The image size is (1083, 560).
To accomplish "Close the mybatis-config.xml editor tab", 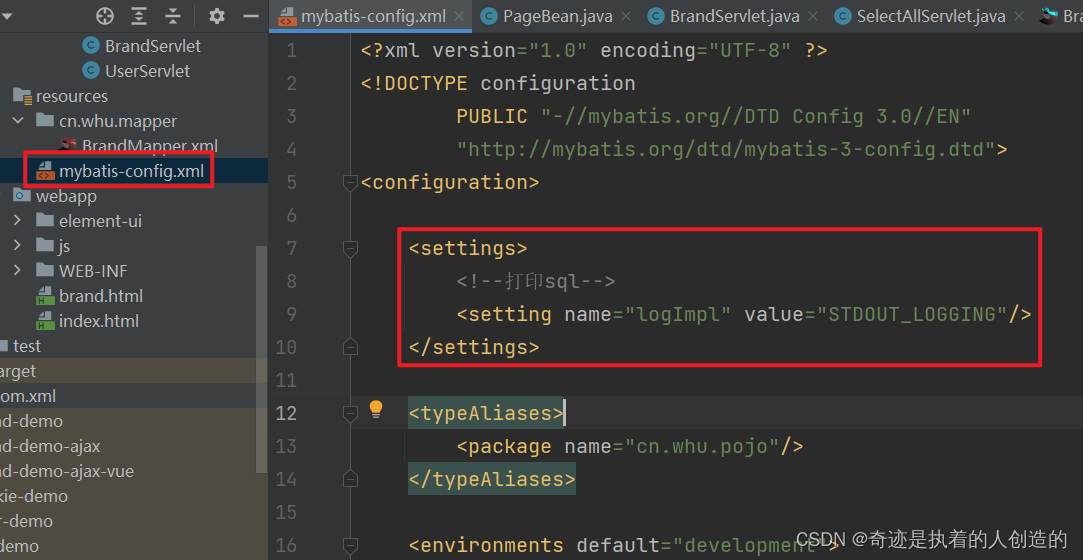I will coord(460,17).
